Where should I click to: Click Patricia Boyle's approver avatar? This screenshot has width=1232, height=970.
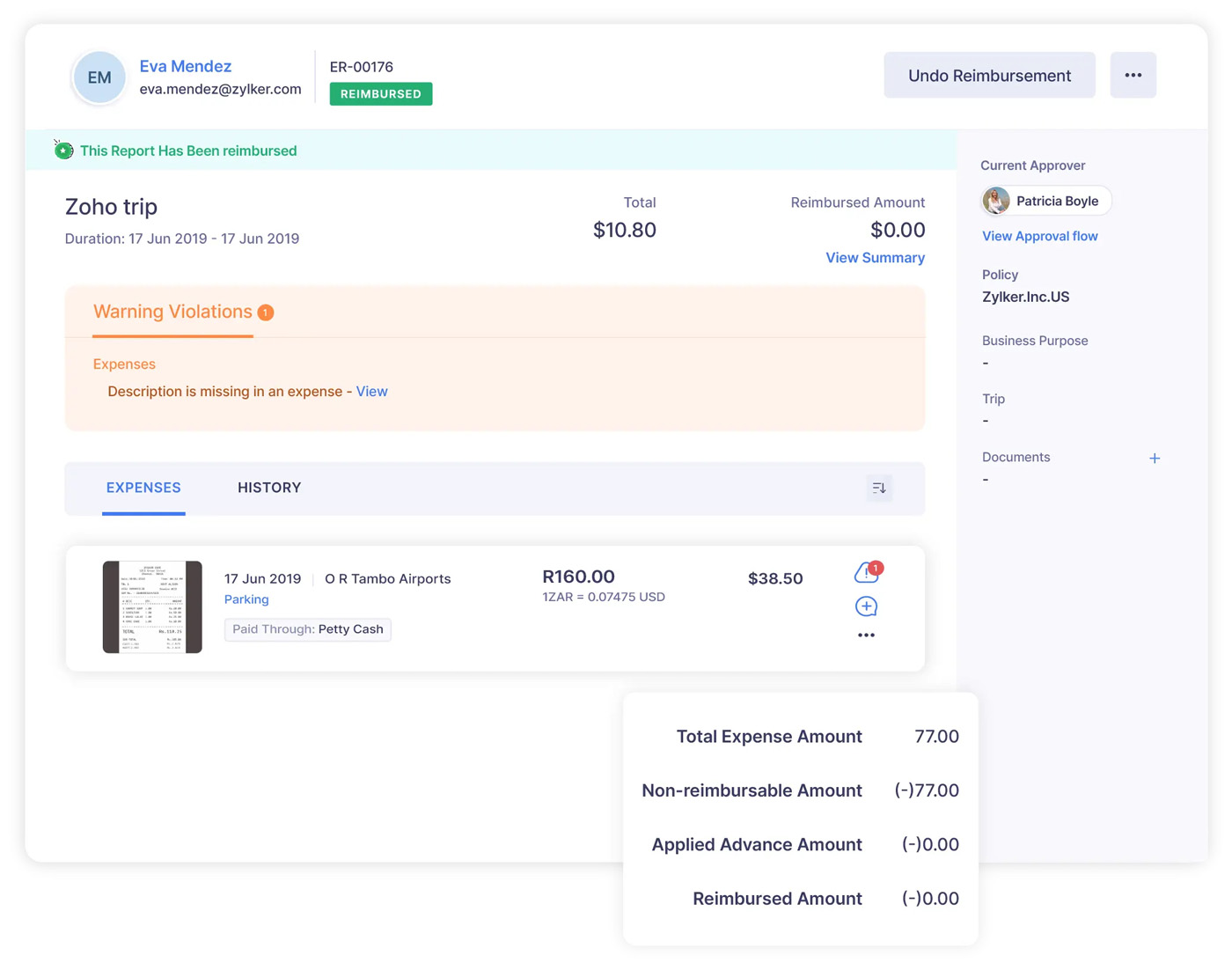(995, 201)
